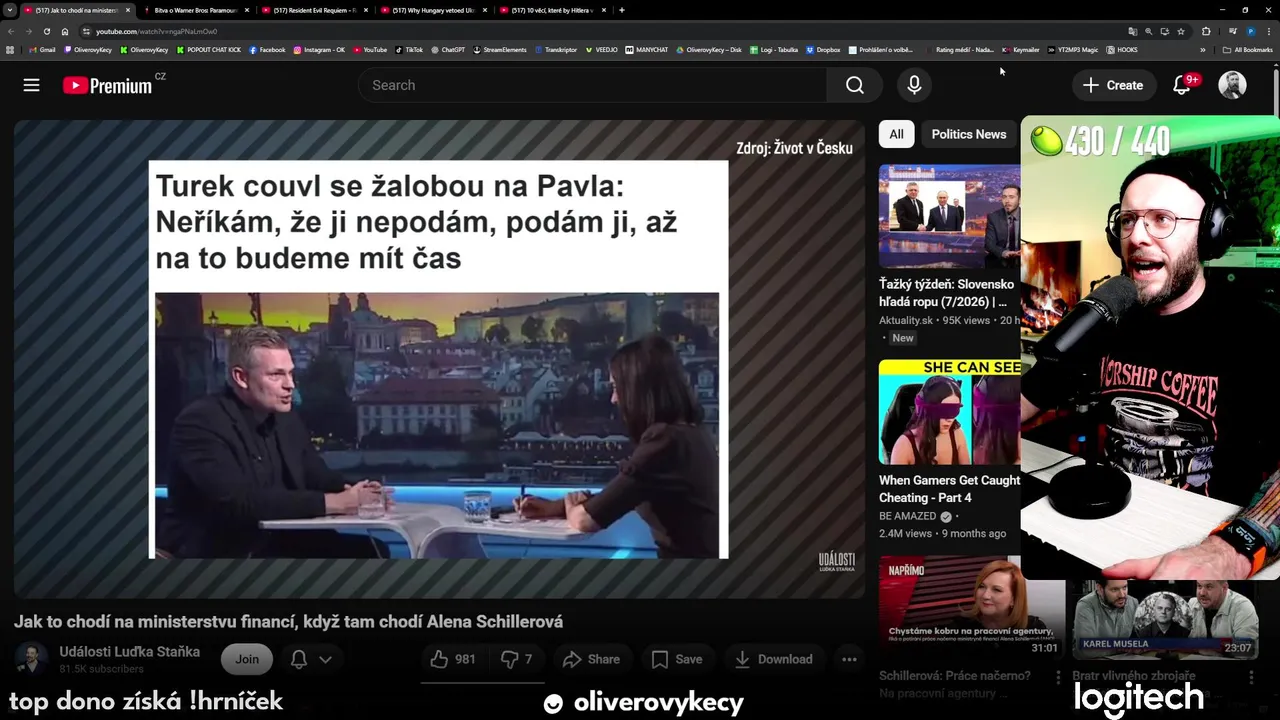Open the browser extensions puzzle icon
The height and width of the screenshot is (720, 1280).
(x=1206, y=31)
